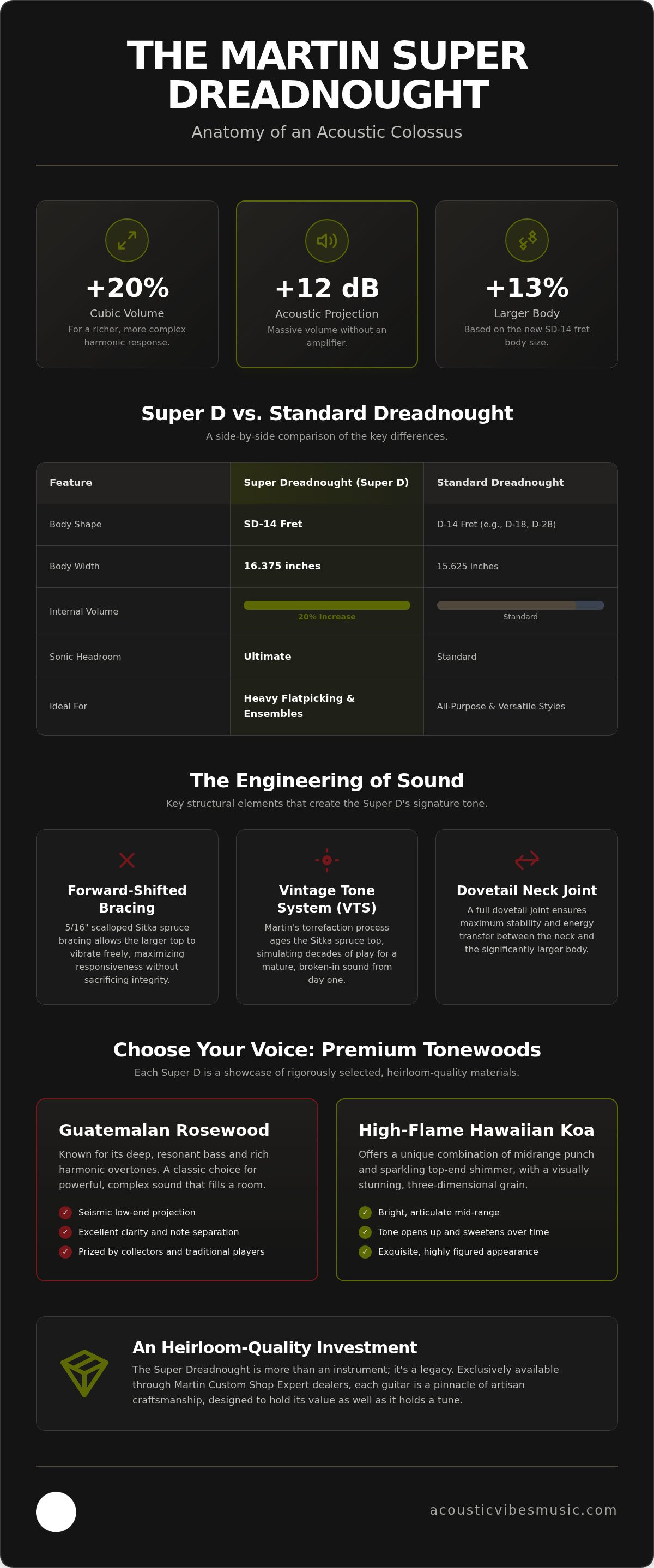Click the green gem icon beside Heirloom-Quality Investment
Viewport: 654px width, 1568px height.
(84, 1373)
